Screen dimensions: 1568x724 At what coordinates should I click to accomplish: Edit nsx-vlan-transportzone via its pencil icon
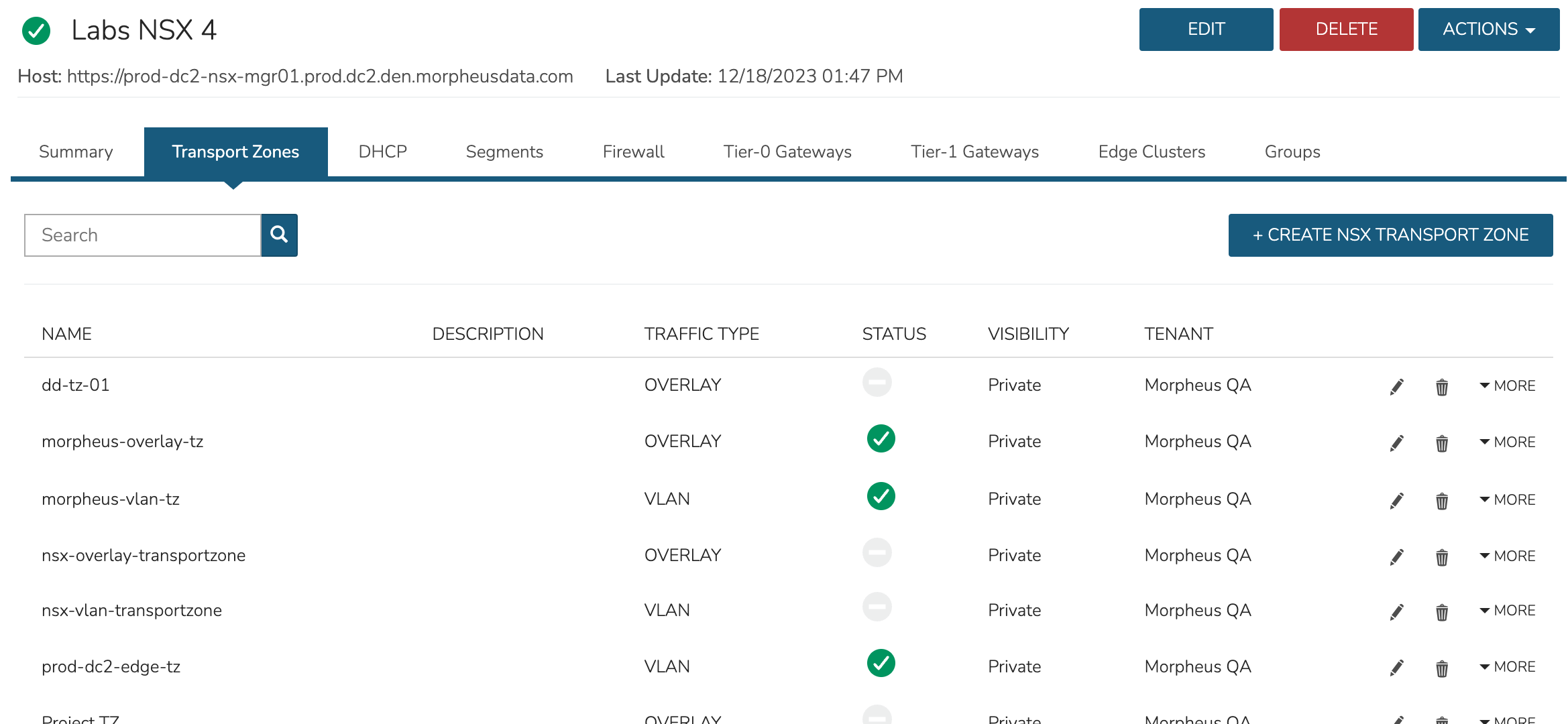[1396, 612]
